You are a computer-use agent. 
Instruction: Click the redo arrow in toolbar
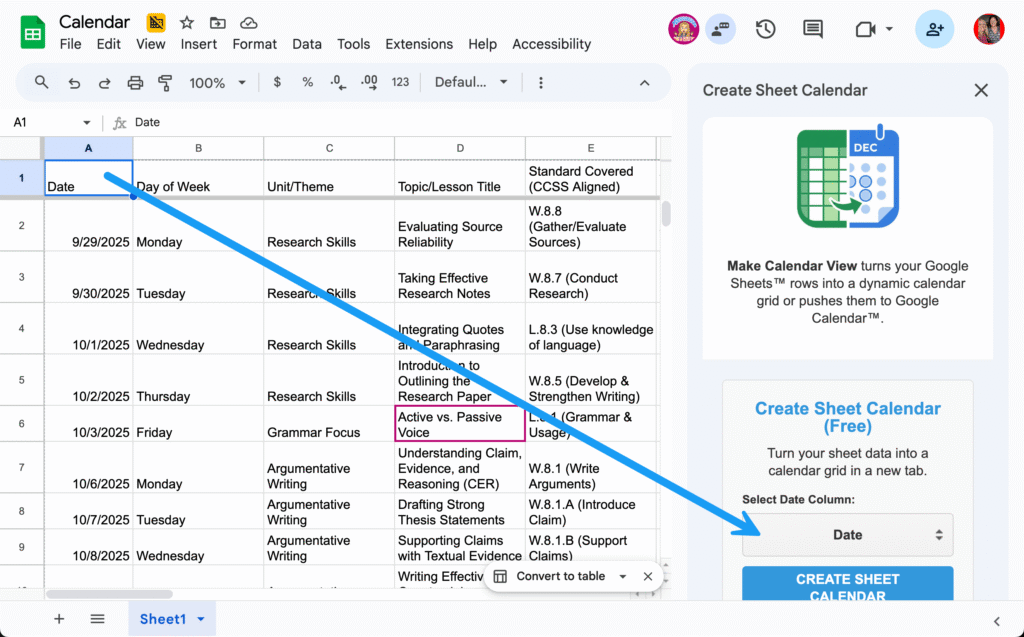(x=104, y=82)
